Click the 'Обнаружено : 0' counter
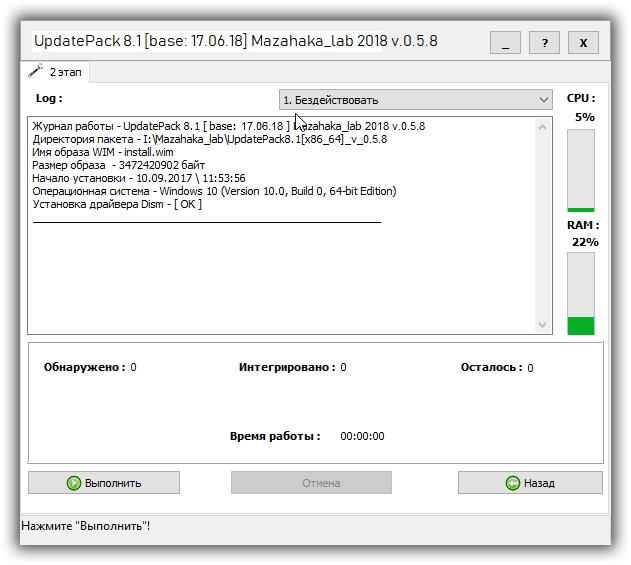Image resolution: width=631 pixels, height=565 pixels. coord(90,367)
